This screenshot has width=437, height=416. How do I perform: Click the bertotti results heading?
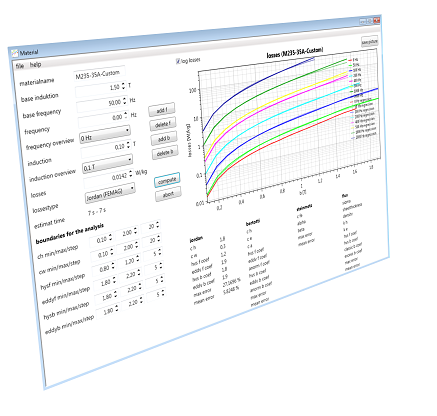point(253,222)
